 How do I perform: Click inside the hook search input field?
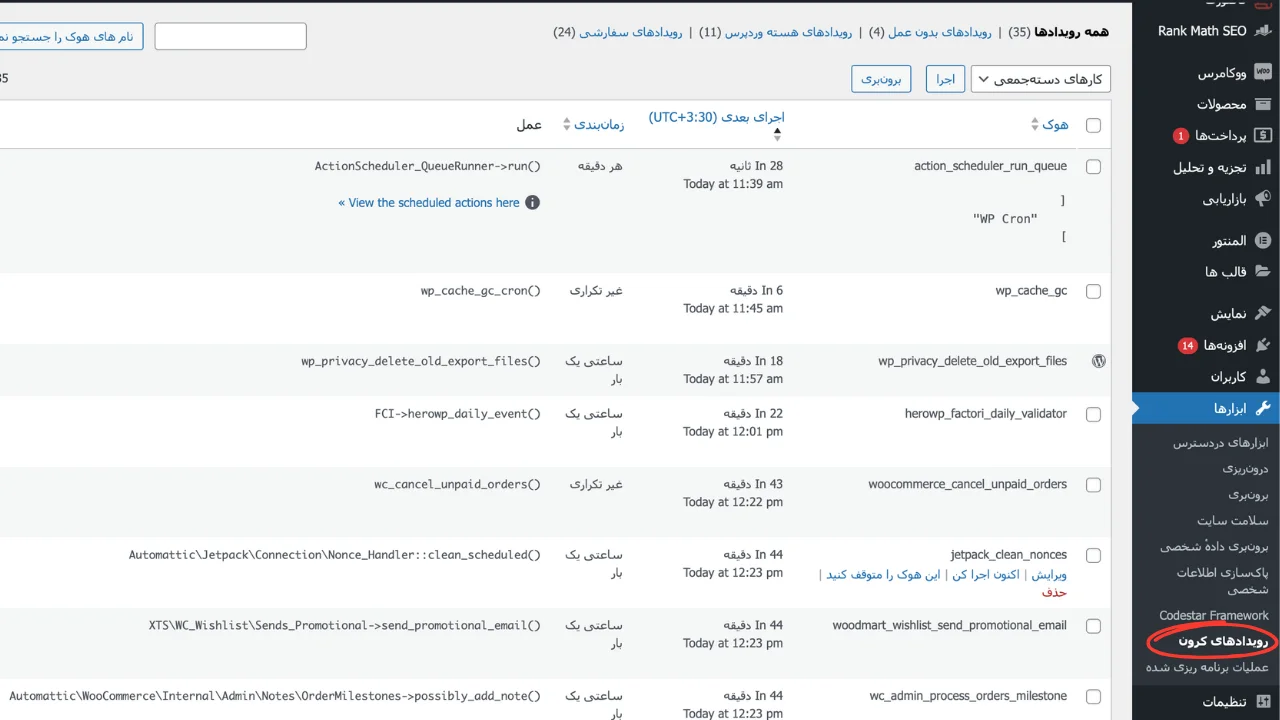230,35
